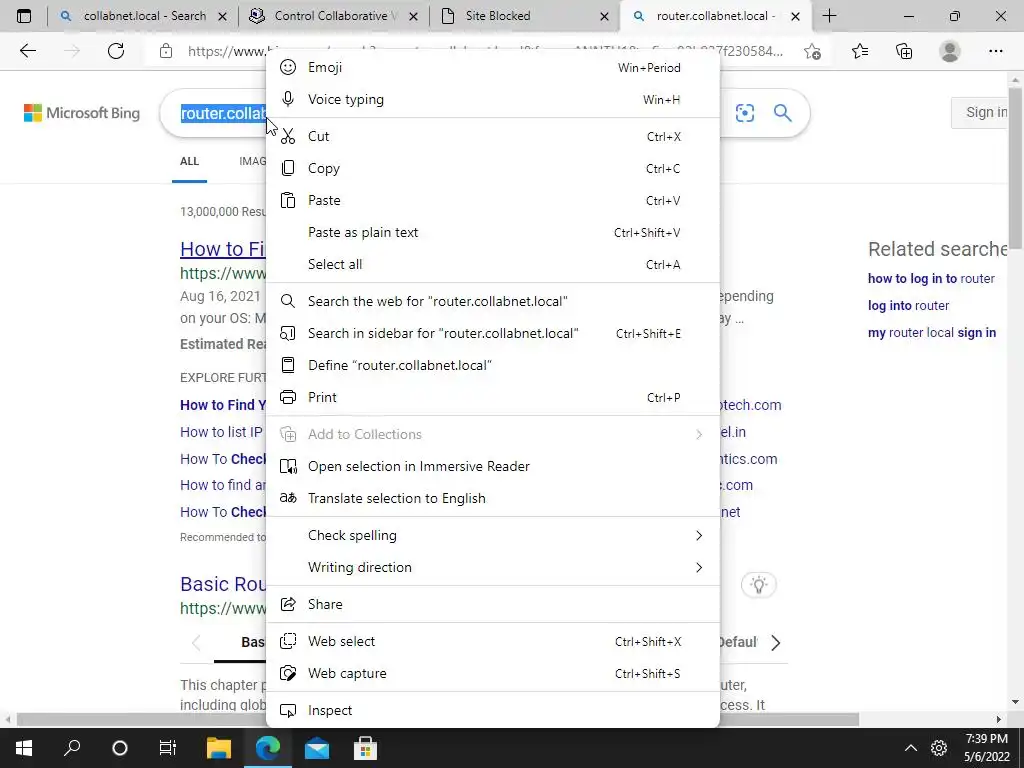Viewport: 1024px width, 768px height.
Task: Click the Bing search input field
Action: point(222,113)
